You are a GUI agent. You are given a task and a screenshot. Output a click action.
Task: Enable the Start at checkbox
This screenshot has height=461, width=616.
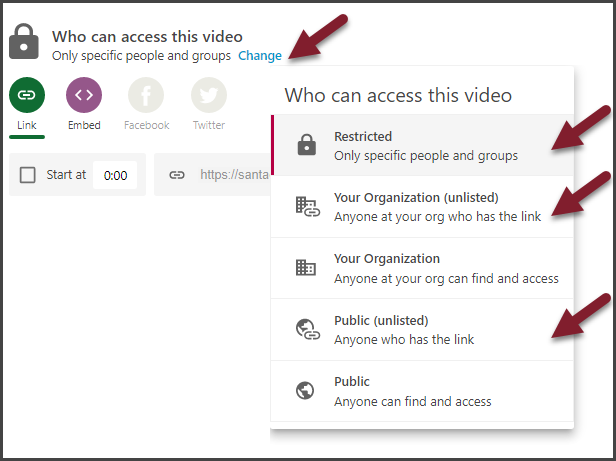[x=28, y=175]
